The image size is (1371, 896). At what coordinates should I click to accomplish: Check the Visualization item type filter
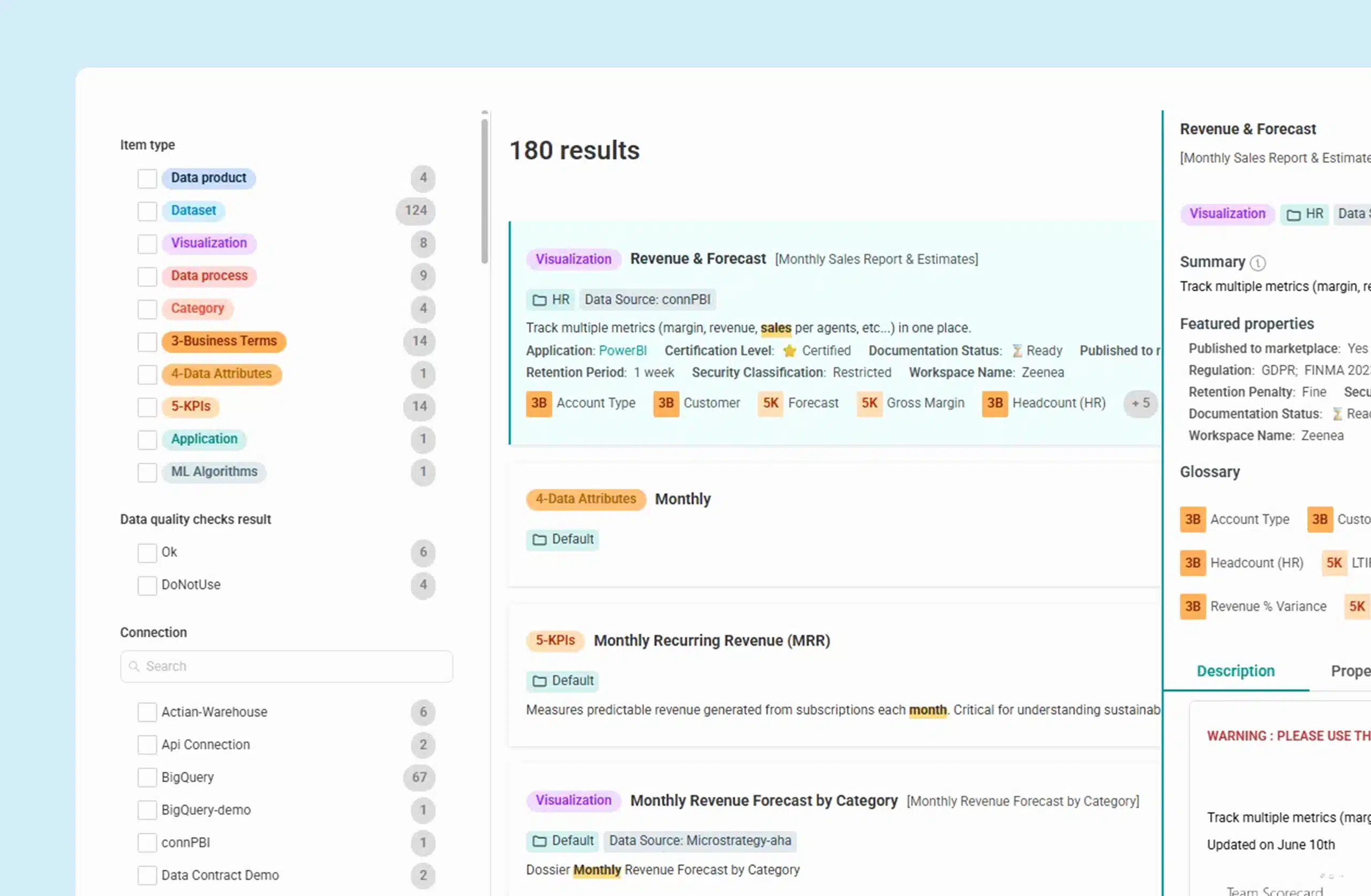click(147, 244)
